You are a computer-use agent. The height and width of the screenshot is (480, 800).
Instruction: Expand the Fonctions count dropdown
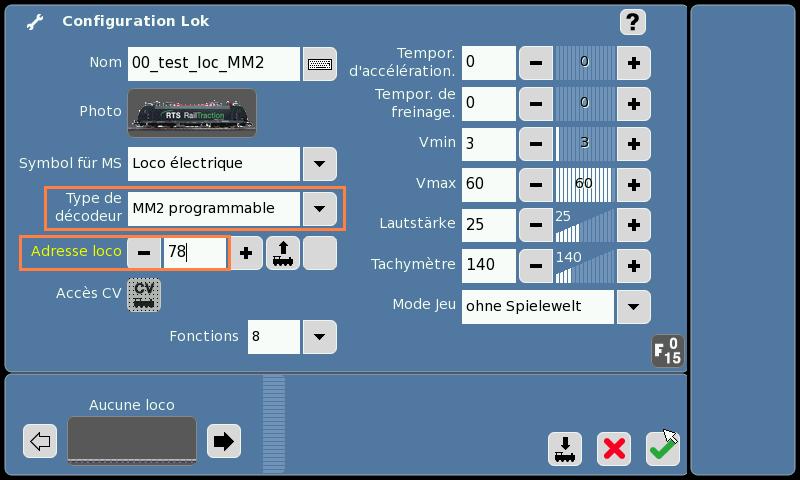point(320,337)
